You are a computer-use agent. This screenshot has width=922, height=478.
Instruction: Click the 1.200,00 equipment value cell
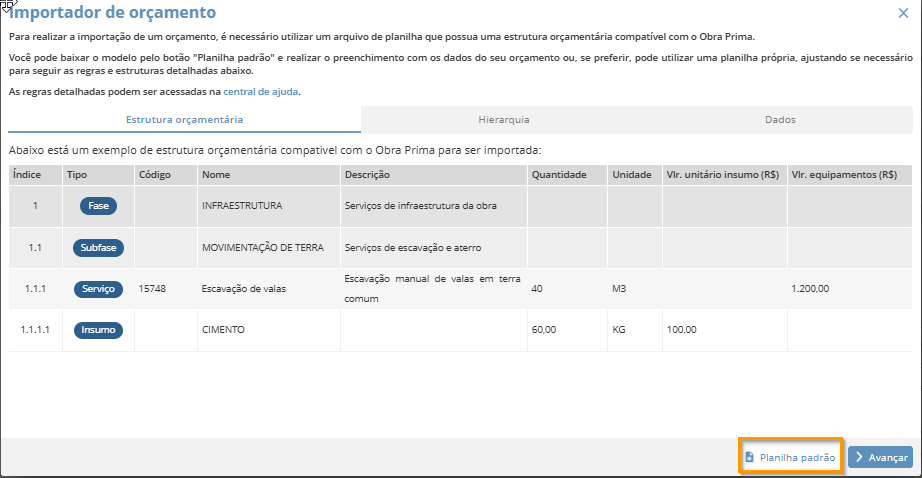pyautogui.click(x=809, y=289)
